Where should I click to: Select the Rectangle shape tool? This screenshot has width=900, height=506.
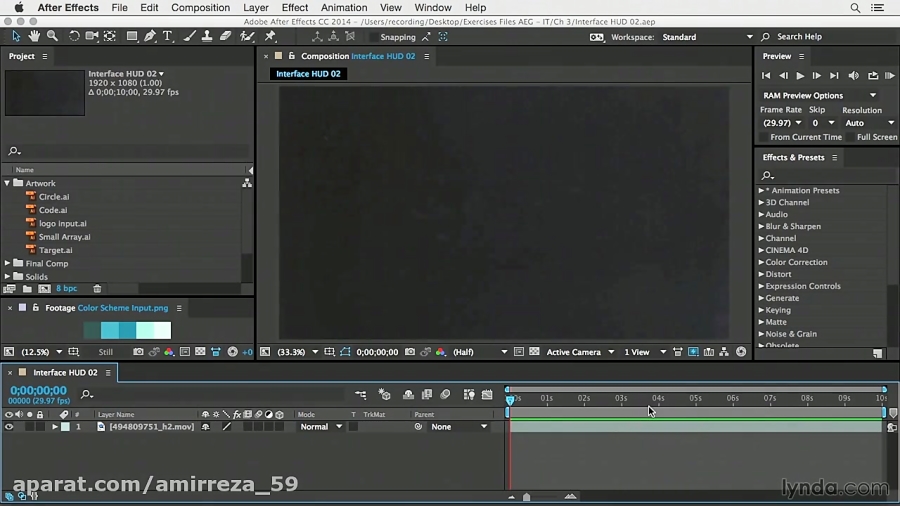[x=131, y=36]
